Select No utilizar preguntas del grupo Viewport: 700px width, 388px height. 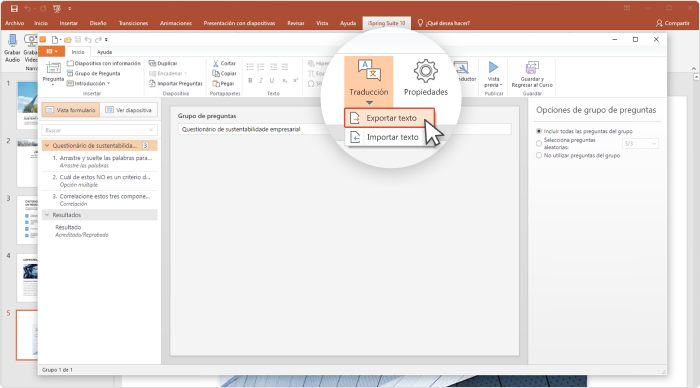[539, 155]
